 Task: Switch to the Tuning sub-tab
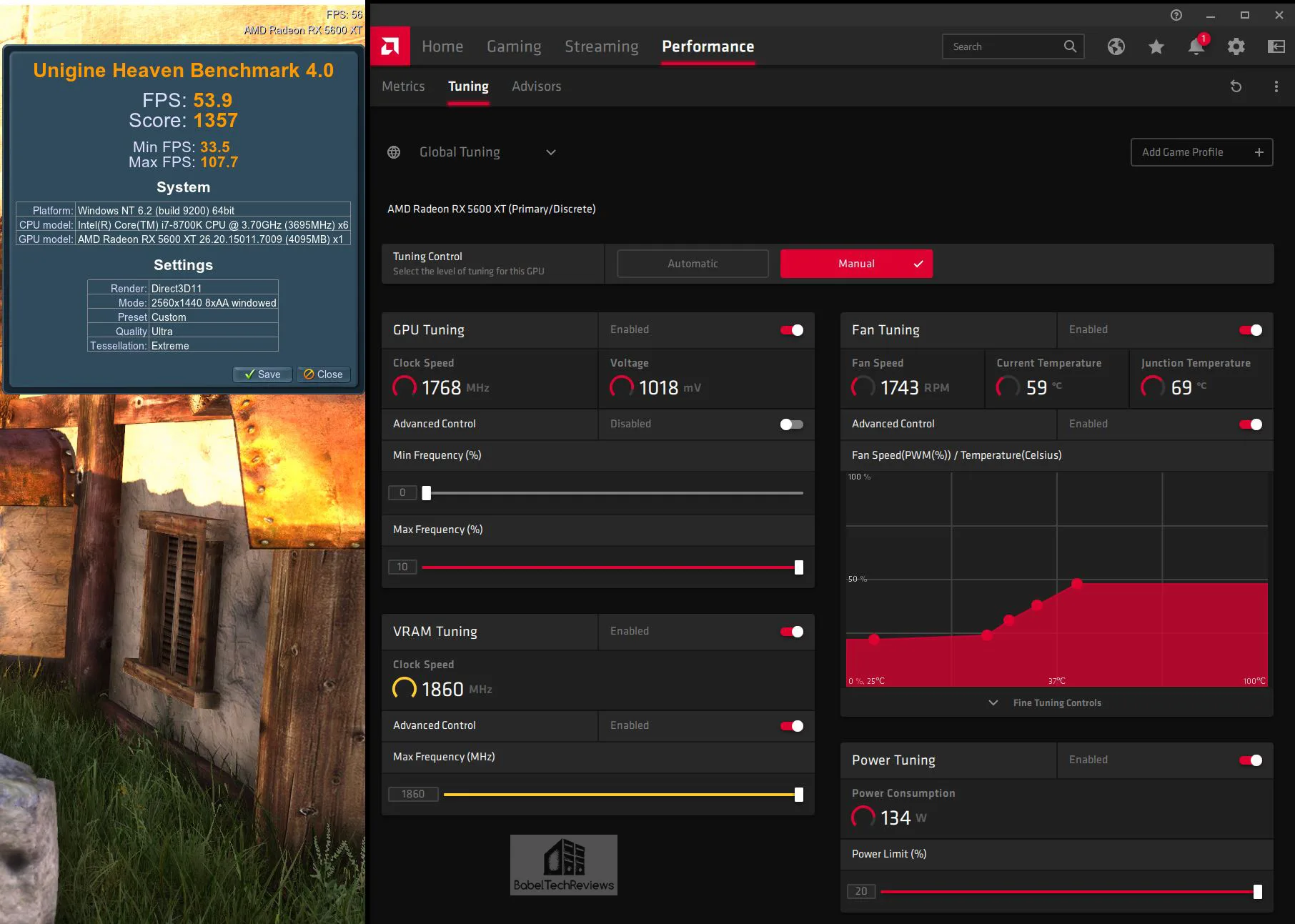468,86
